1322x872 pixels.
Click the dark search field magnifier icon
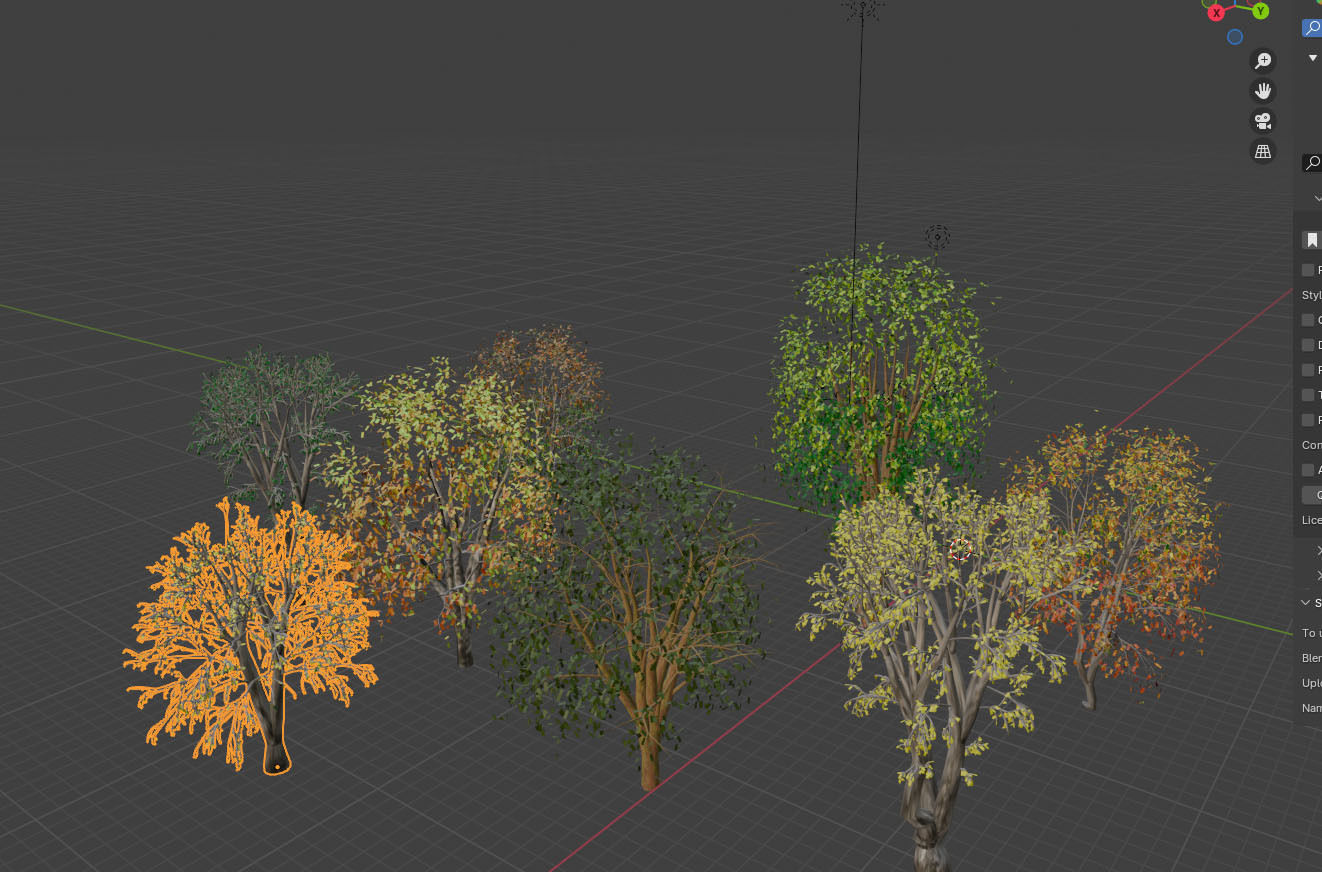pyautogui.click(x=1313, y=163)
